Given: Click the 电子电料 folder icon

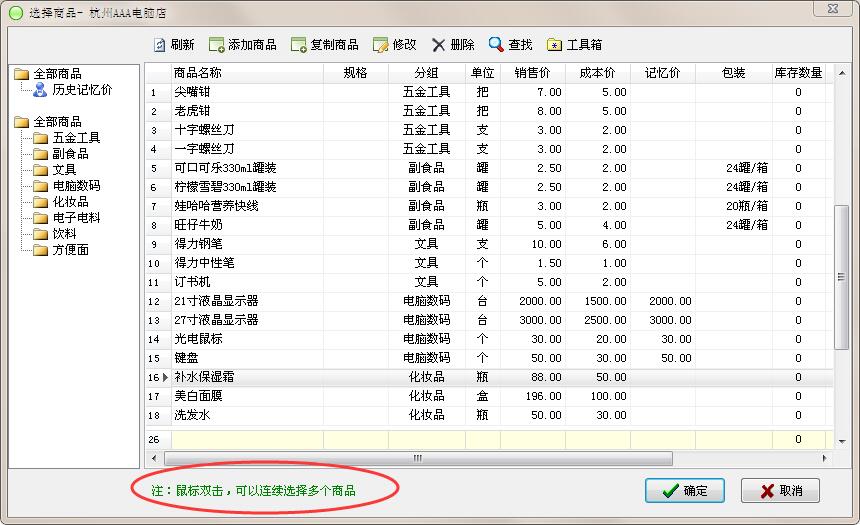Looking at the screenshot, I should [x=41, y=218].
